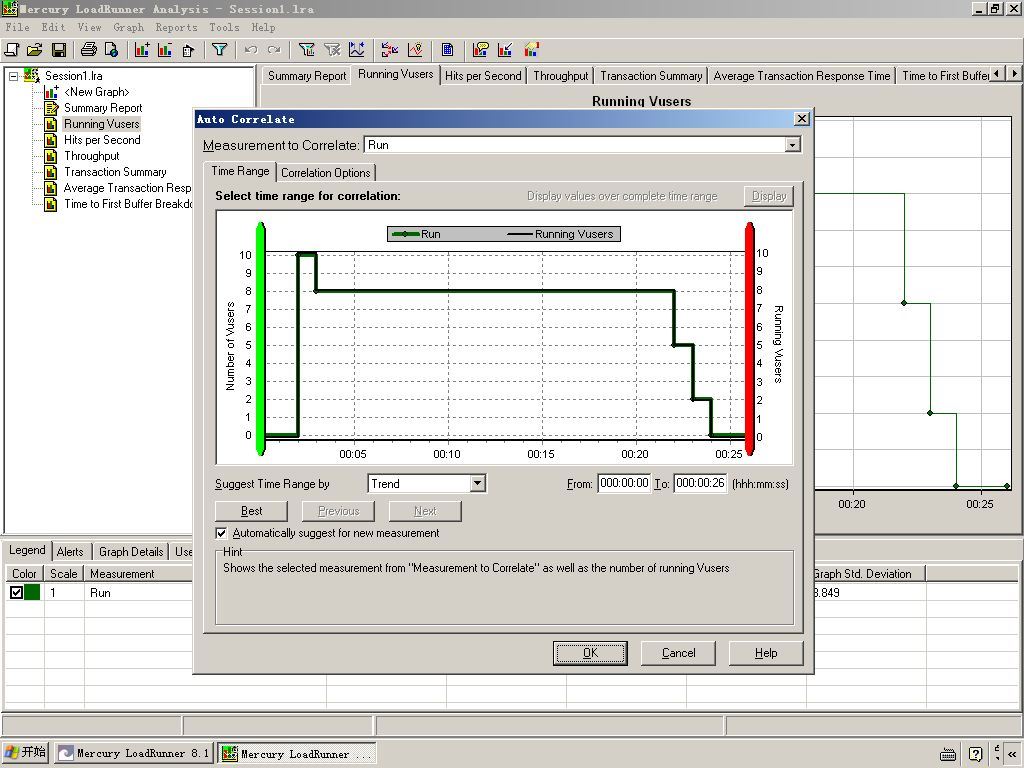Click the Set graph filter funnel icon
Viewport: 1024px width, 768px height.
pyautogui.click(x=306, y=50)
